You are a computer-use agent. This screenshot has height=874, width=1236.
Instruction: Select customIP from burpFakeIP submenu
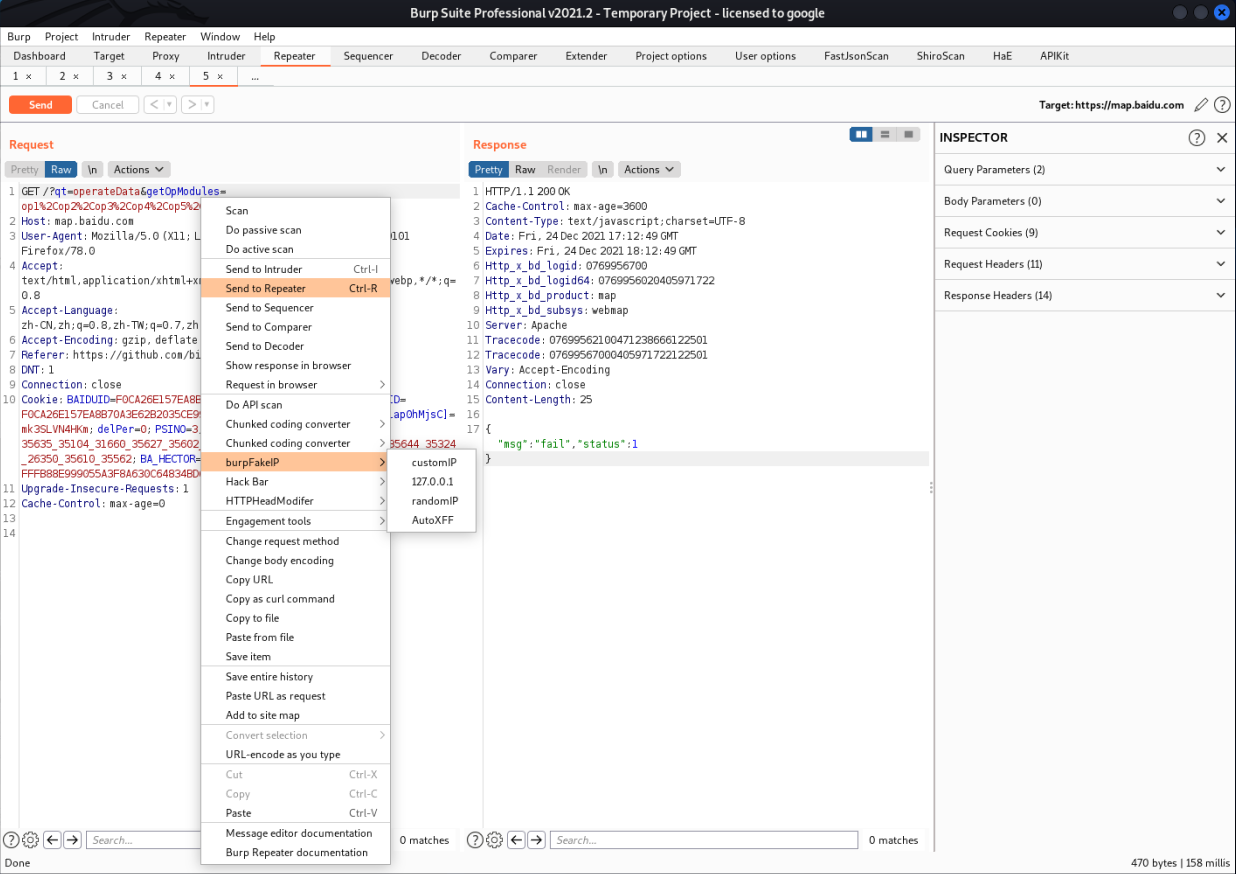(432, 463)
